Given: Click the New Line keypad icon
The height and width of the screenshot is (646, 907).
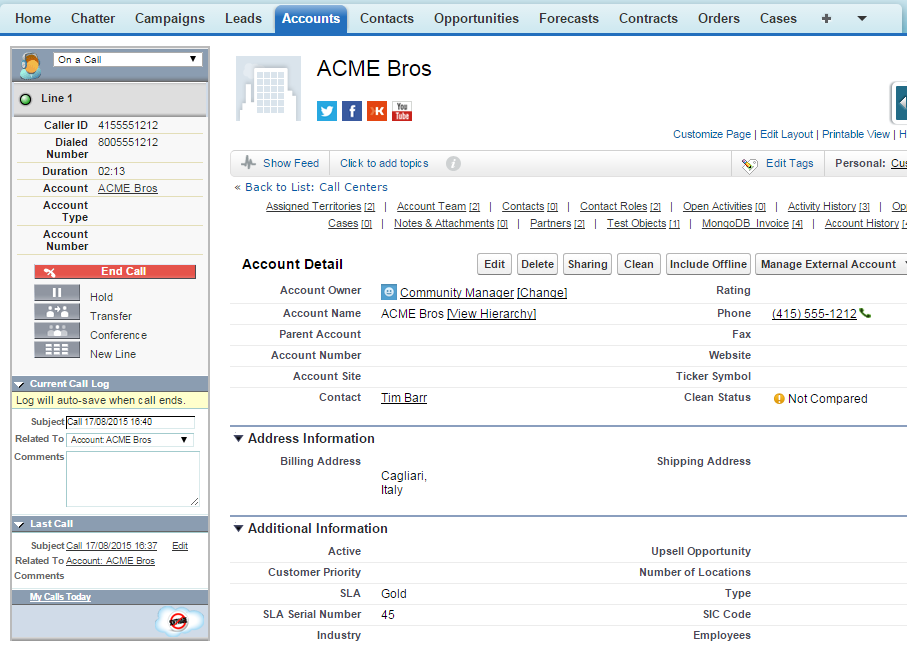Looking at the screenshot, I should click(57, 350).
